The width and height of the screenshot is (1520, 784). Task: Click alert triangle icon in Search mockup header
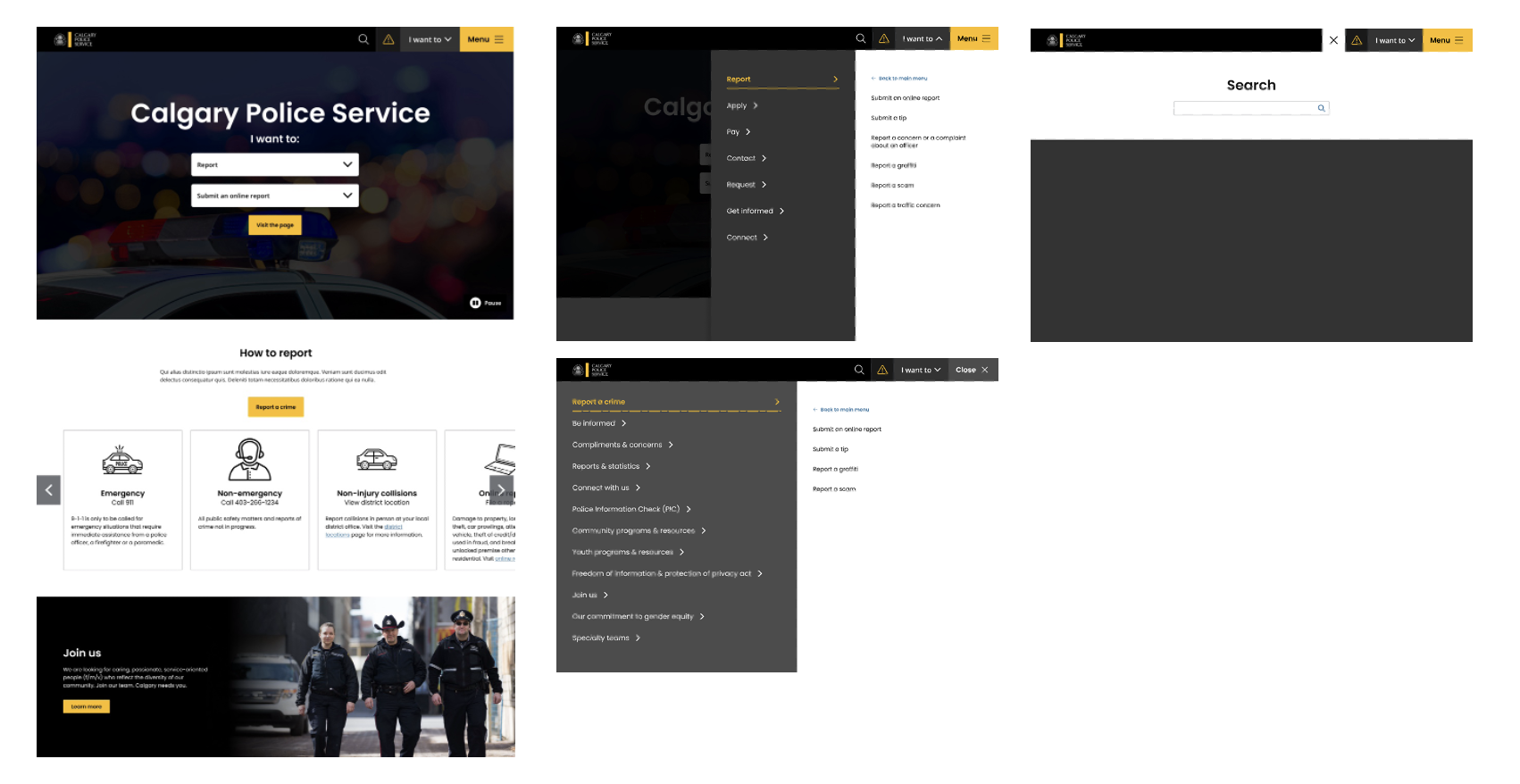pyautogui.click(x=1357, y=40)
